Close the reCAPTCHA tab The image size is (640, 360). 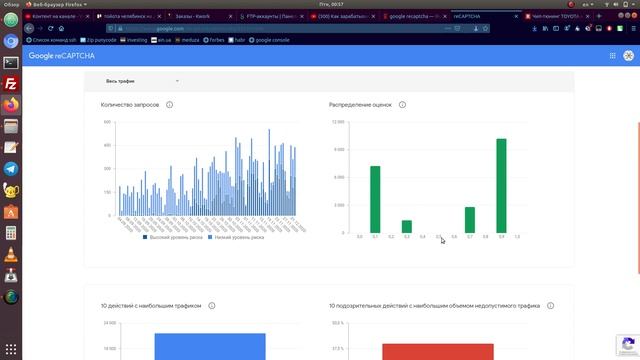tap(516, 16)
